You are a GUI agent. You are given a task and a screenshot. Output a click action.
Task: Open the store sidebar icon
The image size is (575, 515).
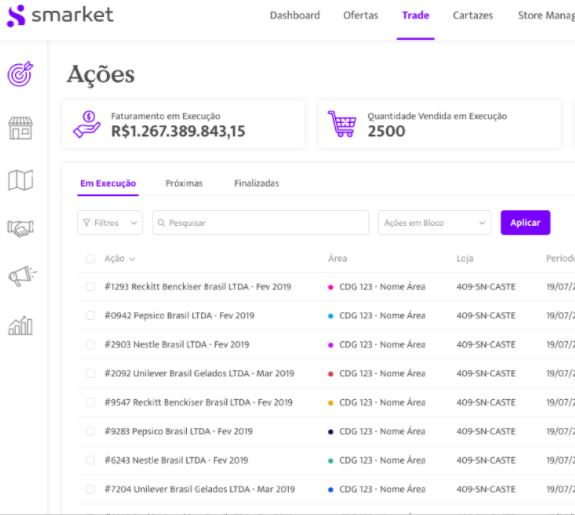20,128
